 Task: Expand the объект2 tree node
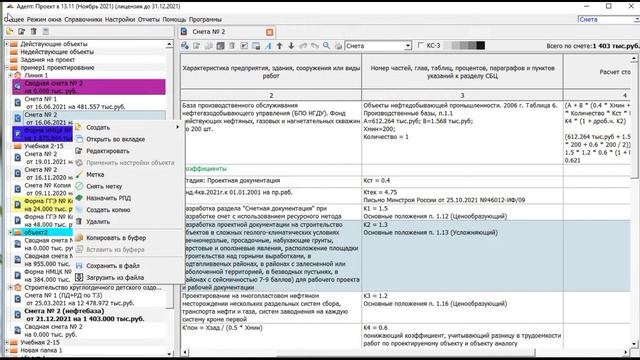(11, 232)
